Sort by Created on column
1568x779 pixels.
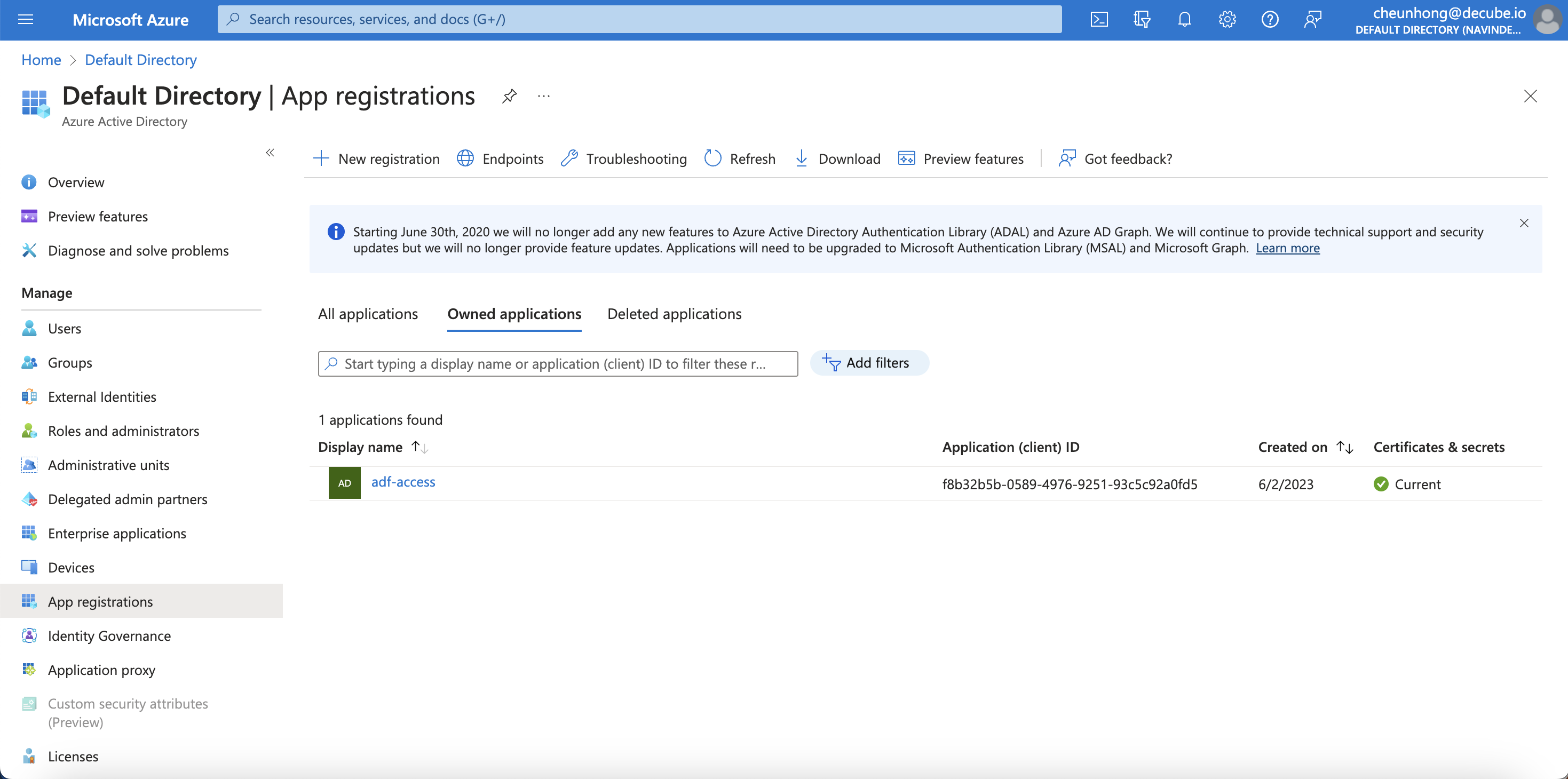click(x=1344, y=447)
